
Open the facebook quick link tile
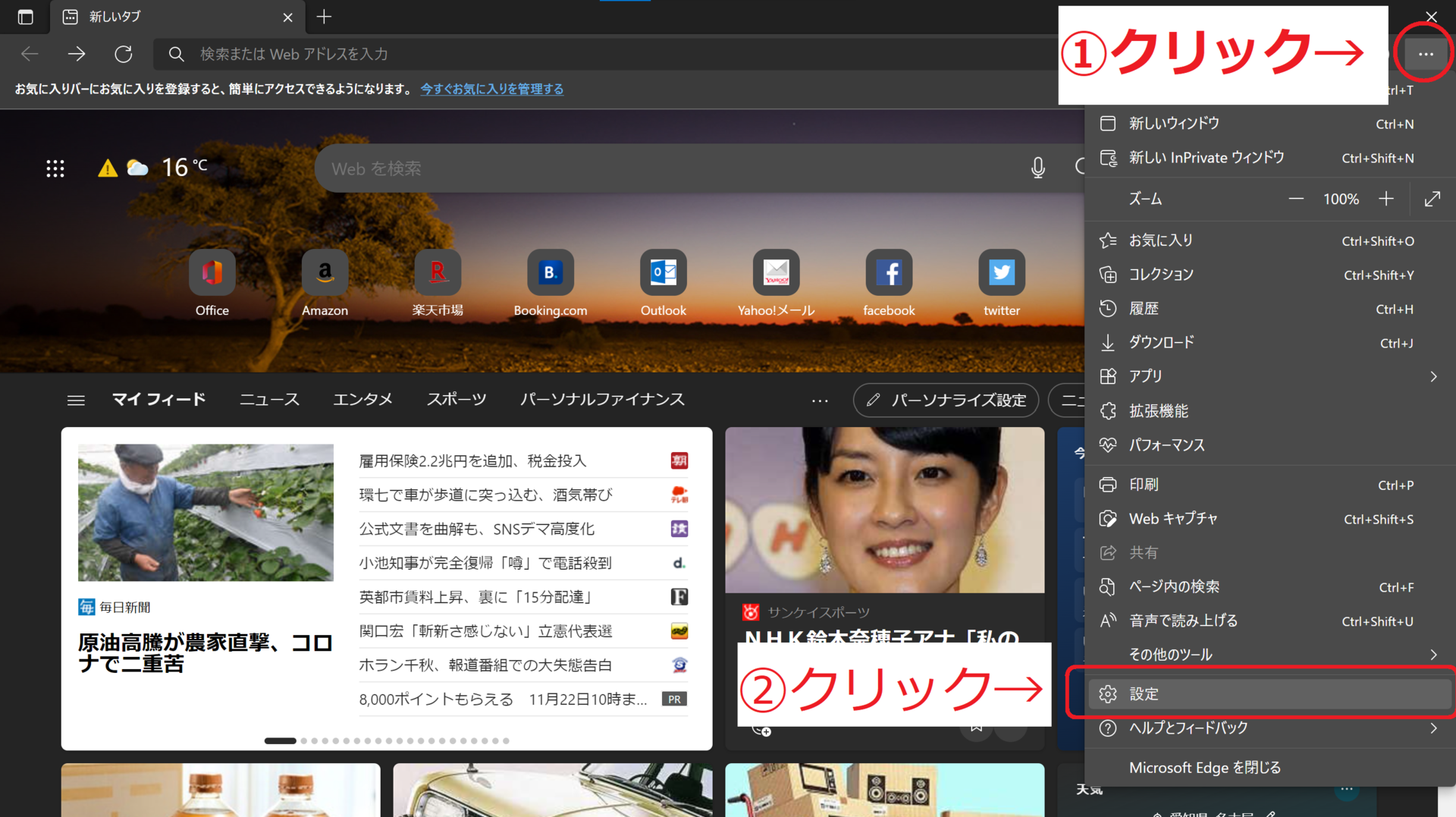tap(888, 273)
